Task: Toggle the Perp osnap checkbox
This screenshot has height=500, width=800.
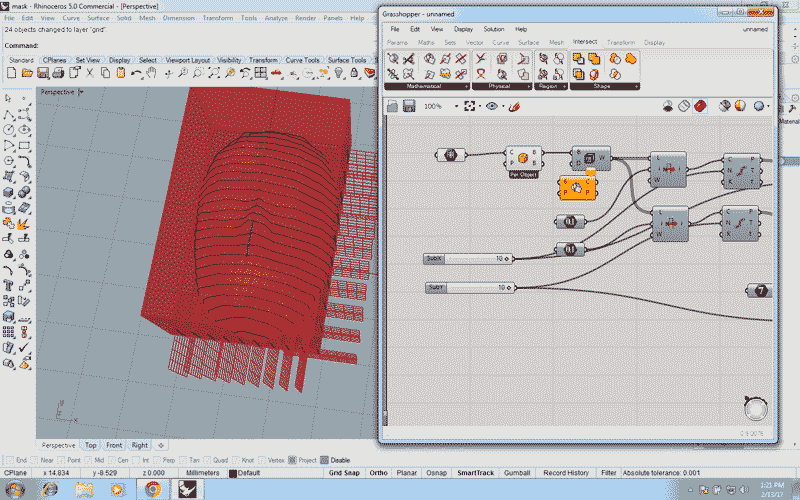Action: (157, 460)
